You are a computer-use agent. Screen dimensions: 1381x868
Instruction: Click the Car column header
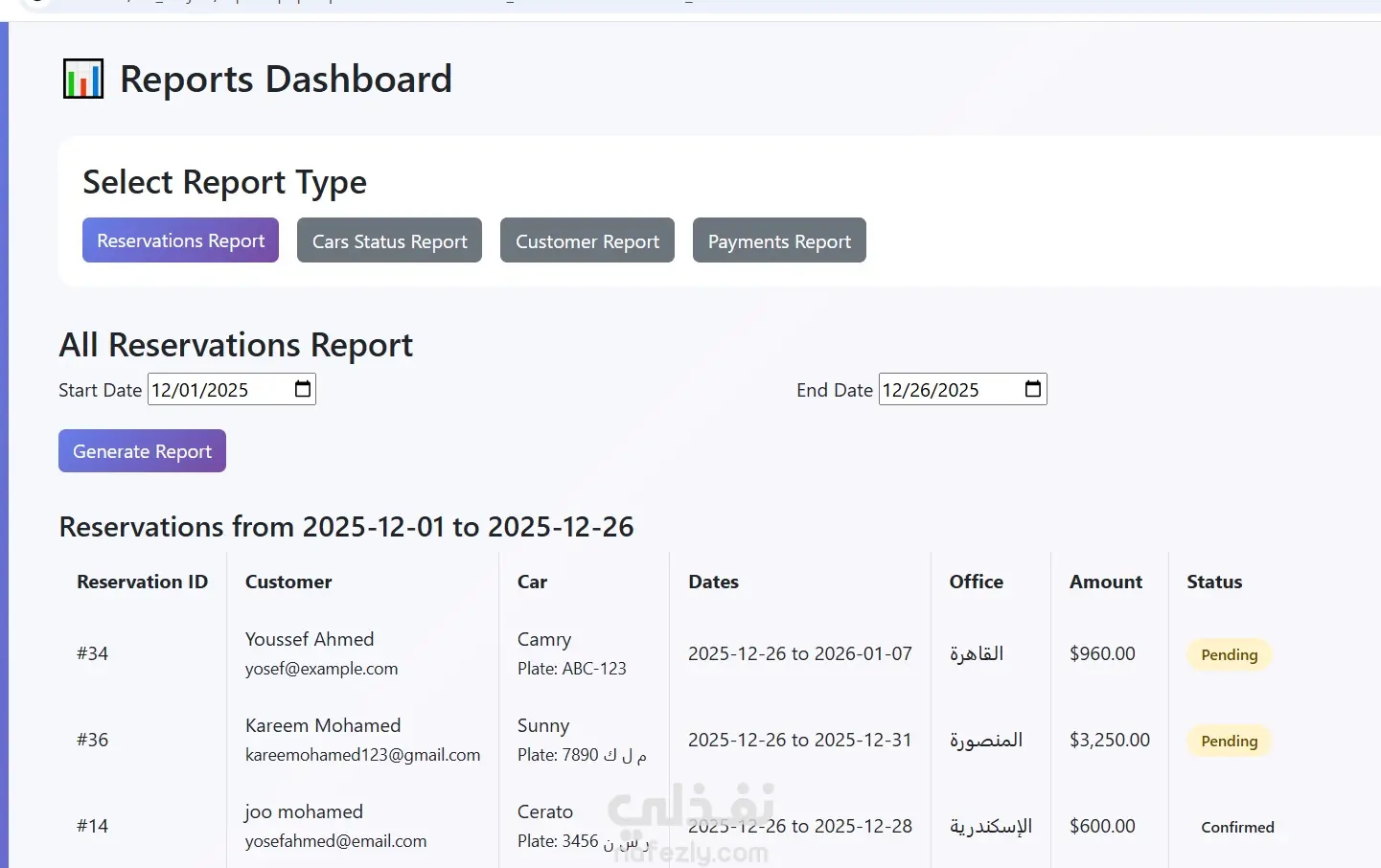[532, 582]
